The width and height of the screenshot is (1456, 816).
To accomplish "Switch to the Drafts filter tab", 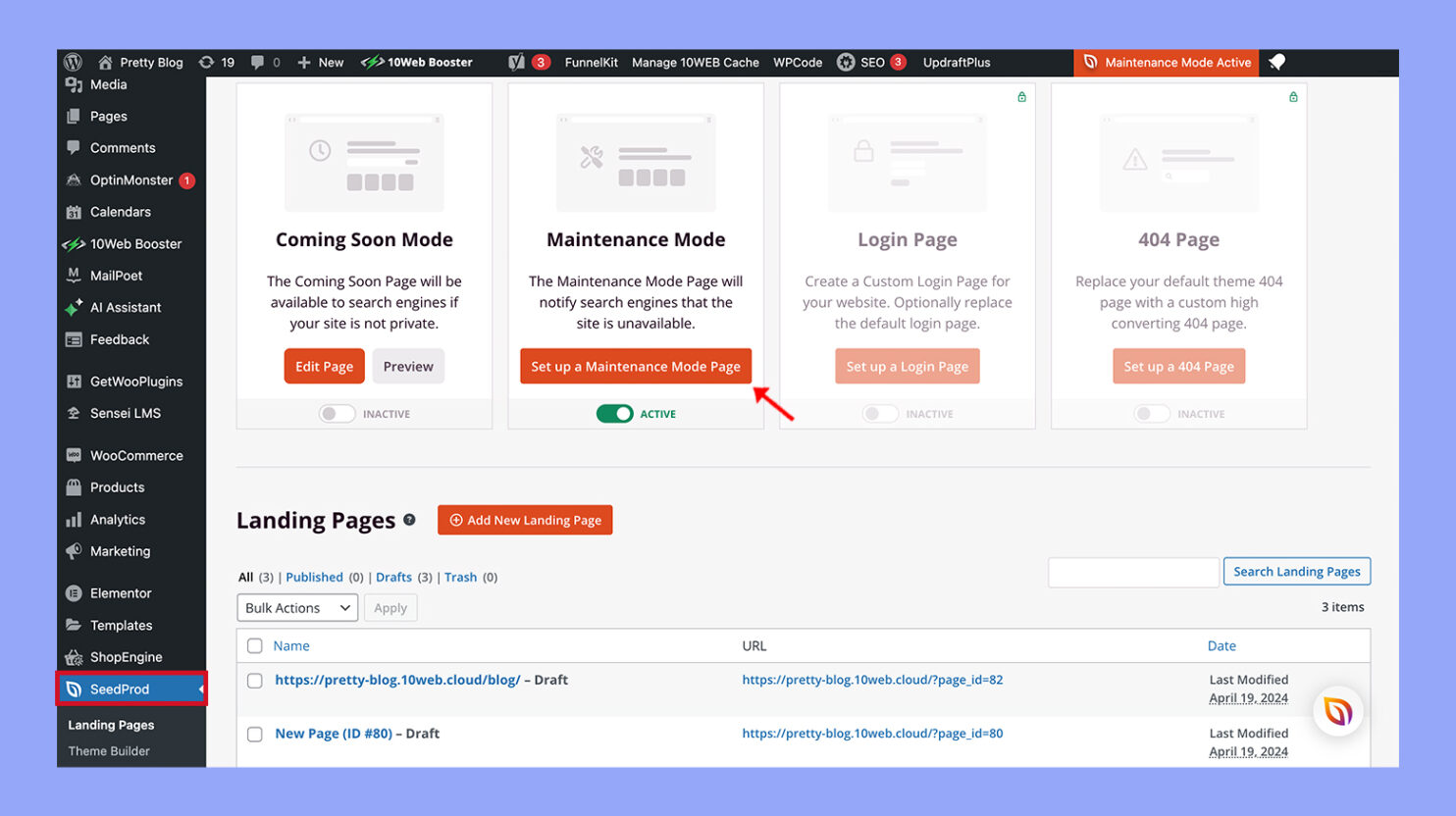I will tap(392, 577).
